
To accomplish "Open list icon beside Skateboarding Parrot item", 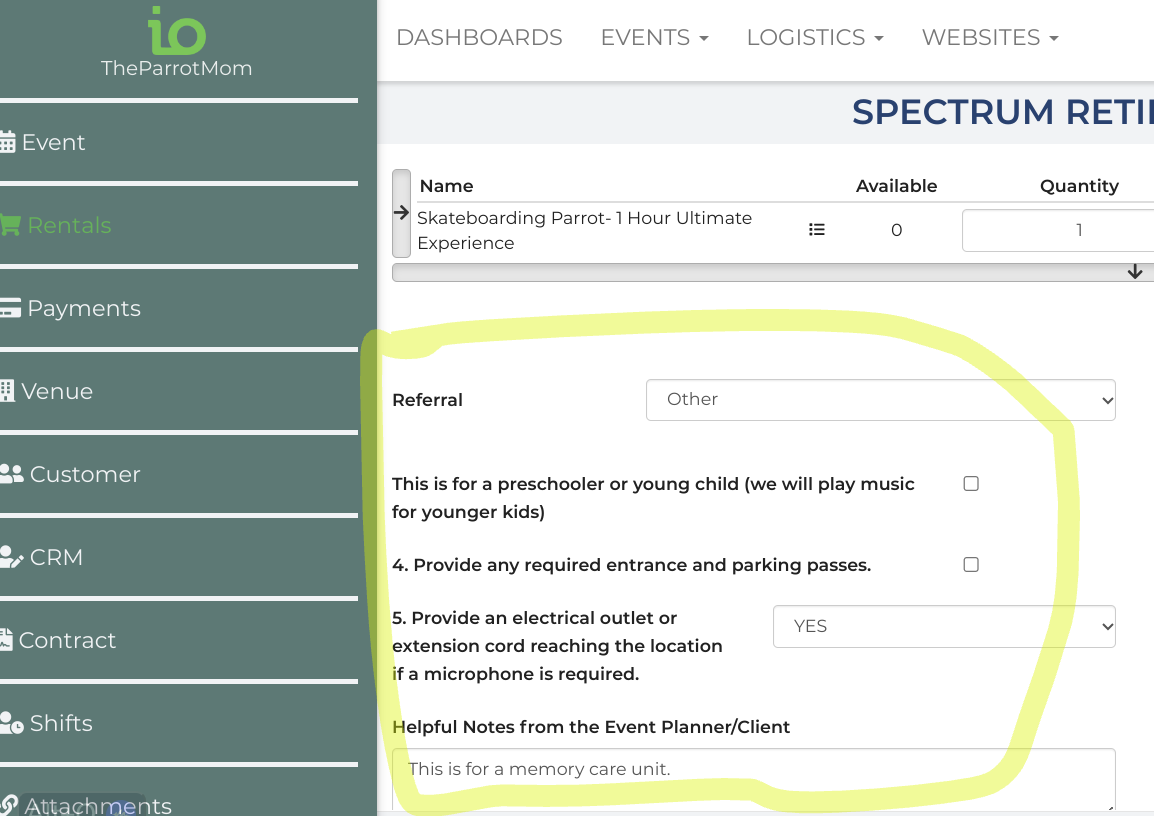I will pos(816,230).
